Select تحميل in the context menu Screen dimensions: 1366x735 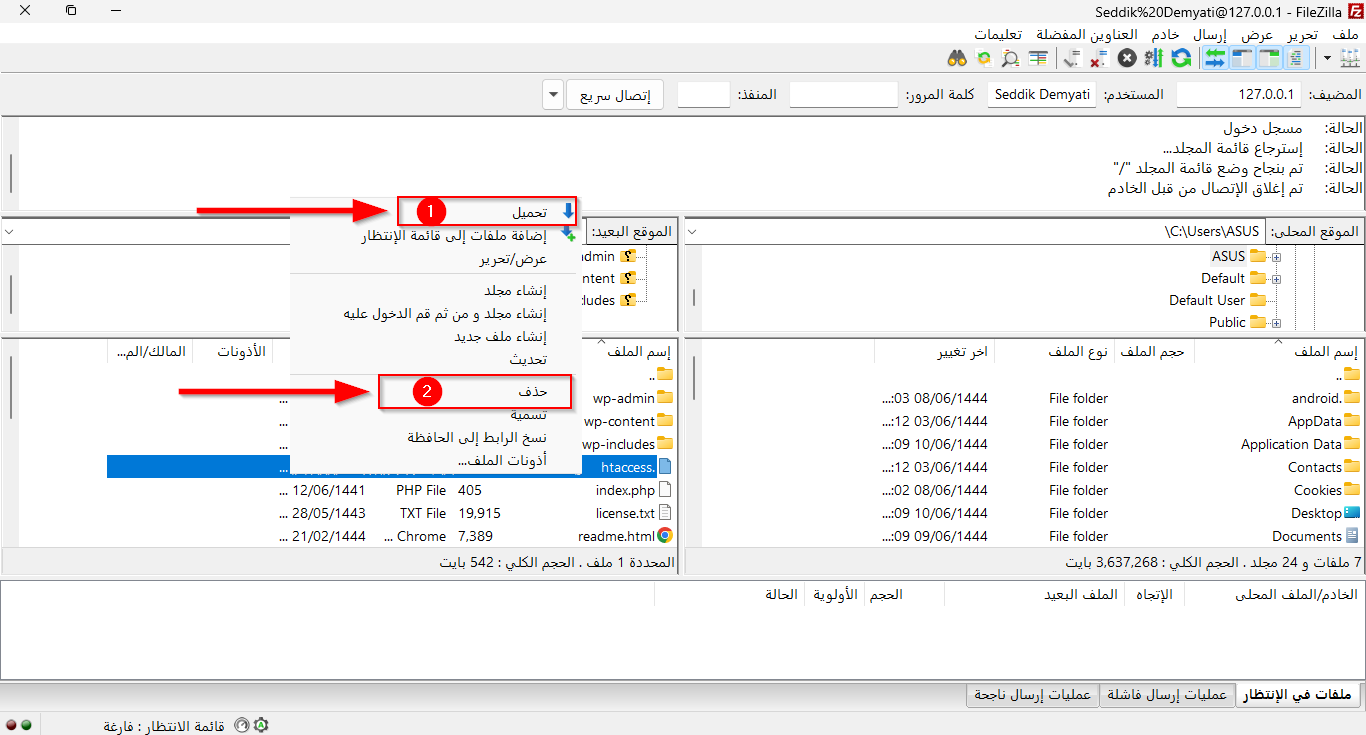coord(530,212)
